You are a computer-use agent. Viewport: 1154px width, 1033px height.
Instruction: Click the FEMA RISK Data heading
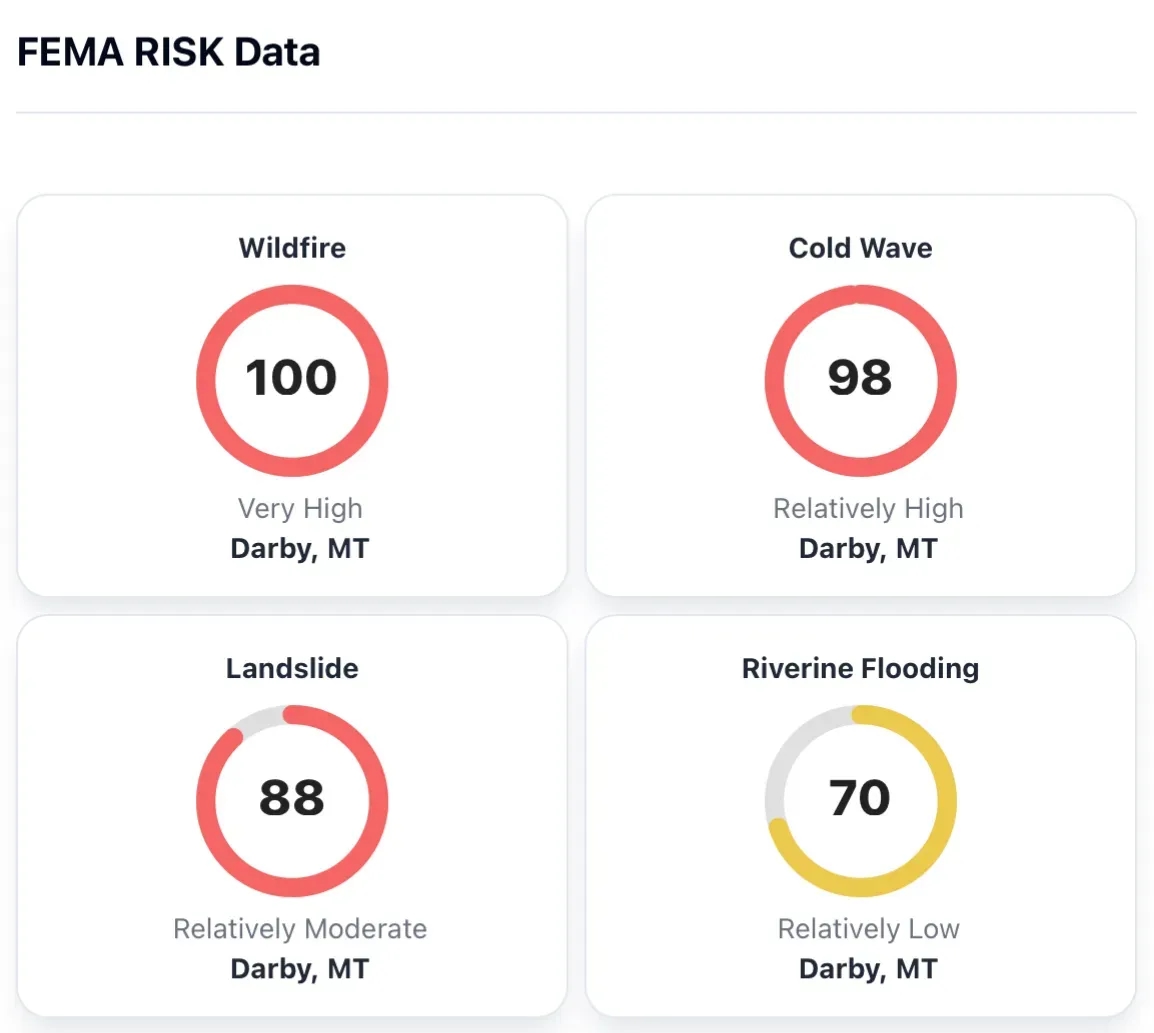click(x=169, y=52)
